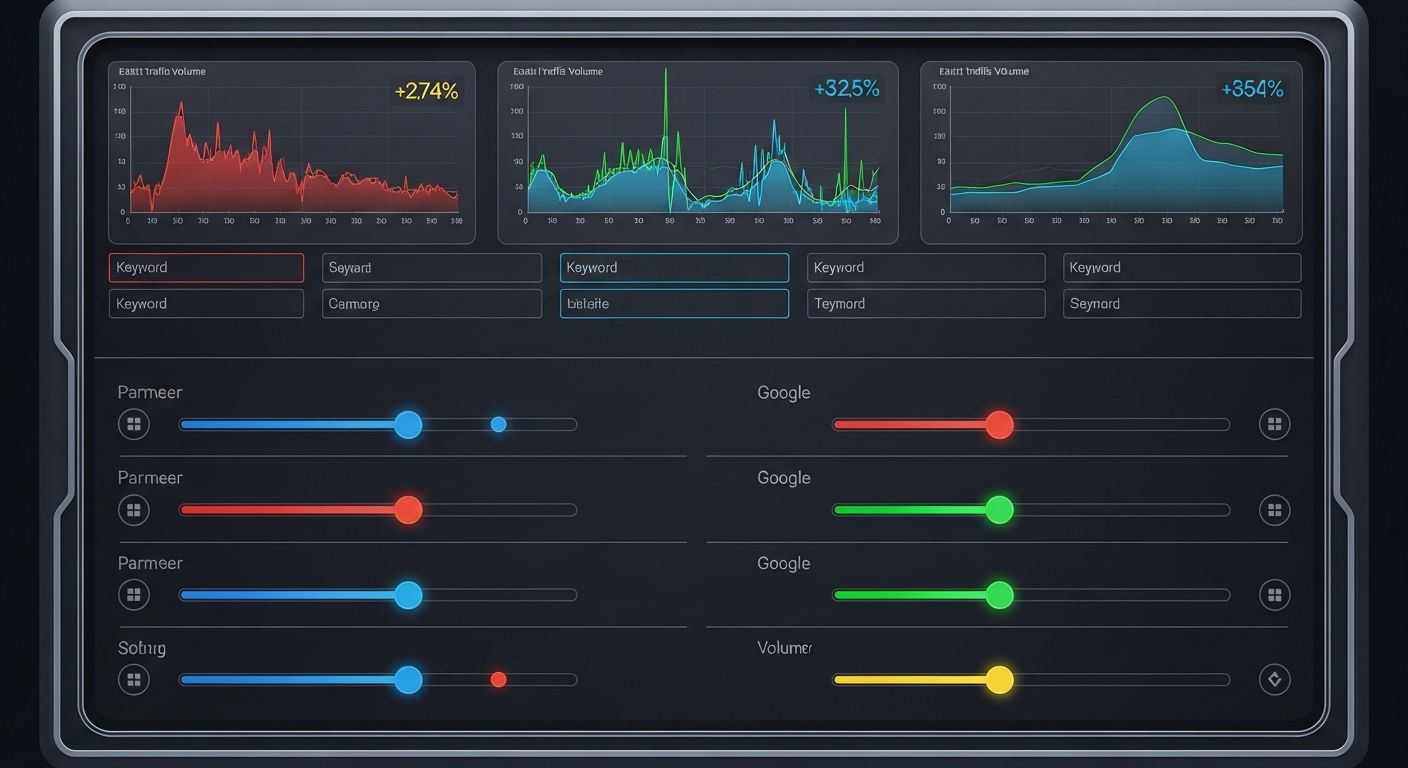Viewport: 1408px width, 768px height.
Task: Click the yellow handle on the Volumer slider
Action: [999, 680]
